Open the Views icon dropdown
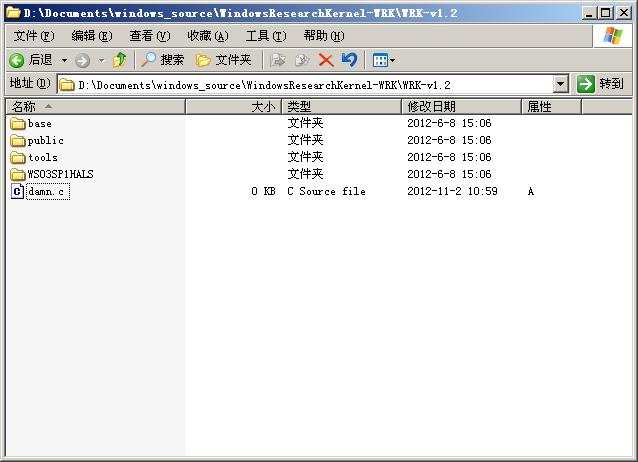The width and height of the screenshot is (638, 462). (x=384, y=61)
